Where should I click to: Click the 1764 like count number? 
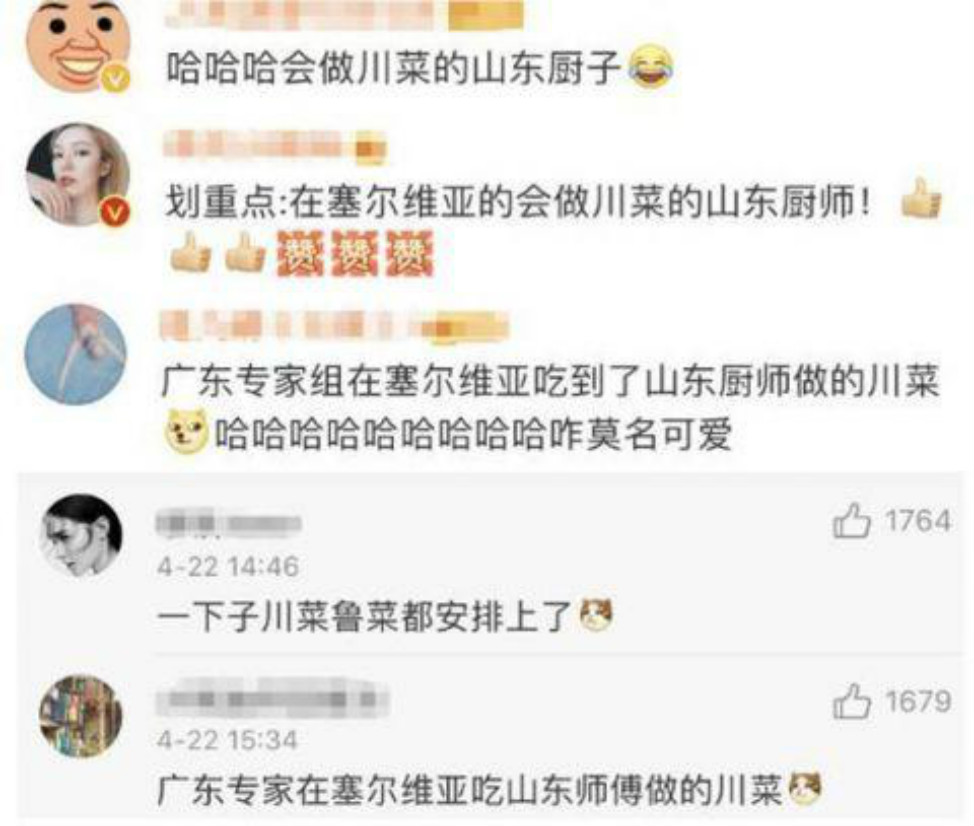(x=918, y=520)
